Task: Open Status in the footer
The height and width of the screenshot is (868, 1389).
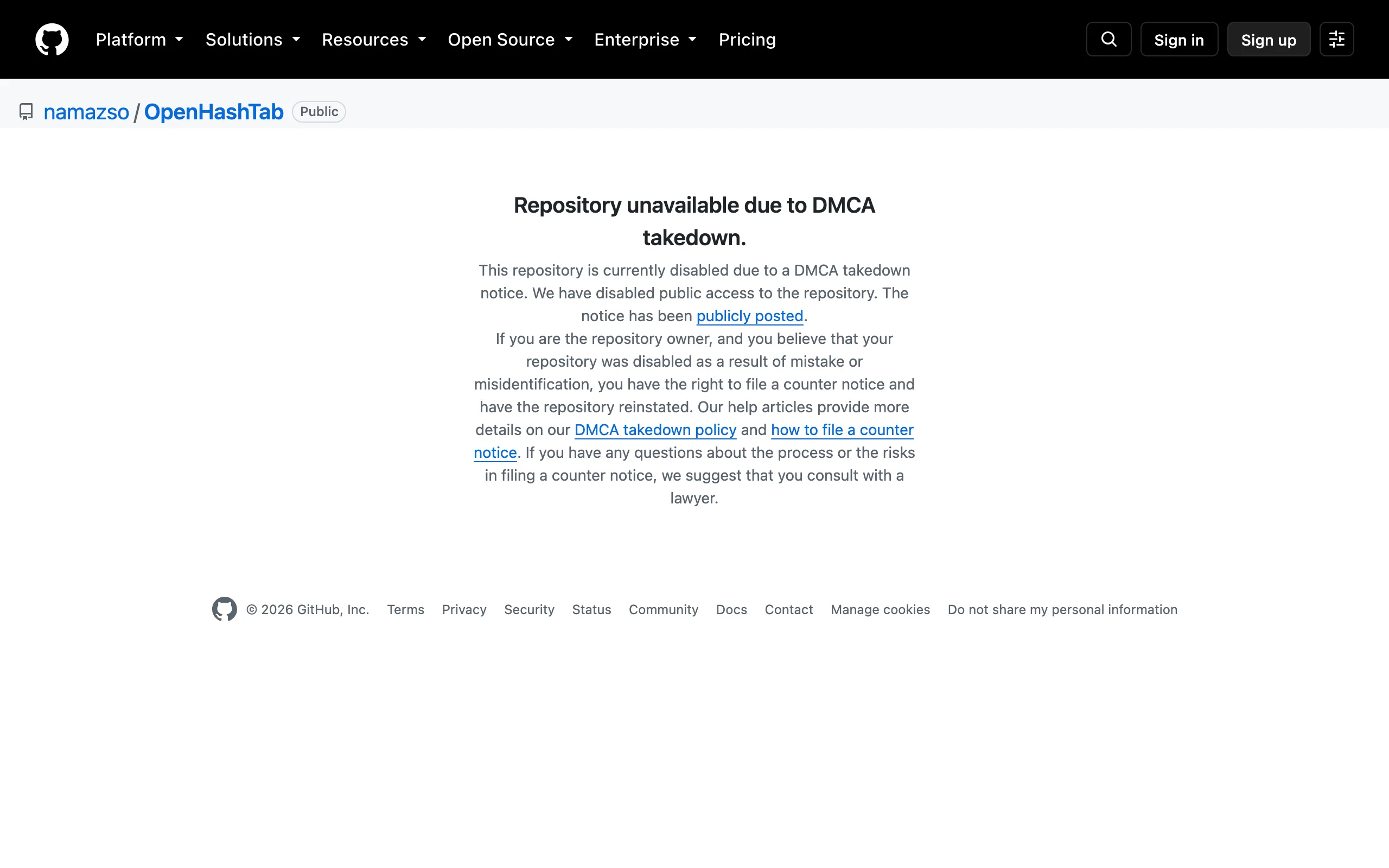Action: pyautogui.click(x=591, y=610)
